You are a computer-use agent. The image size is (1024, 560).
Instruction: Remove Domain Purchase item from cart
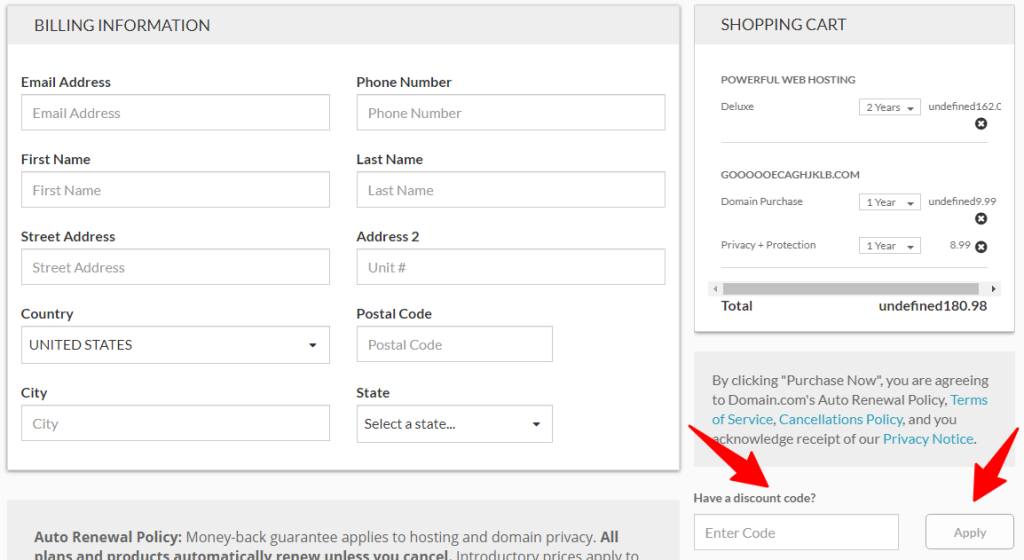point(981,219)
